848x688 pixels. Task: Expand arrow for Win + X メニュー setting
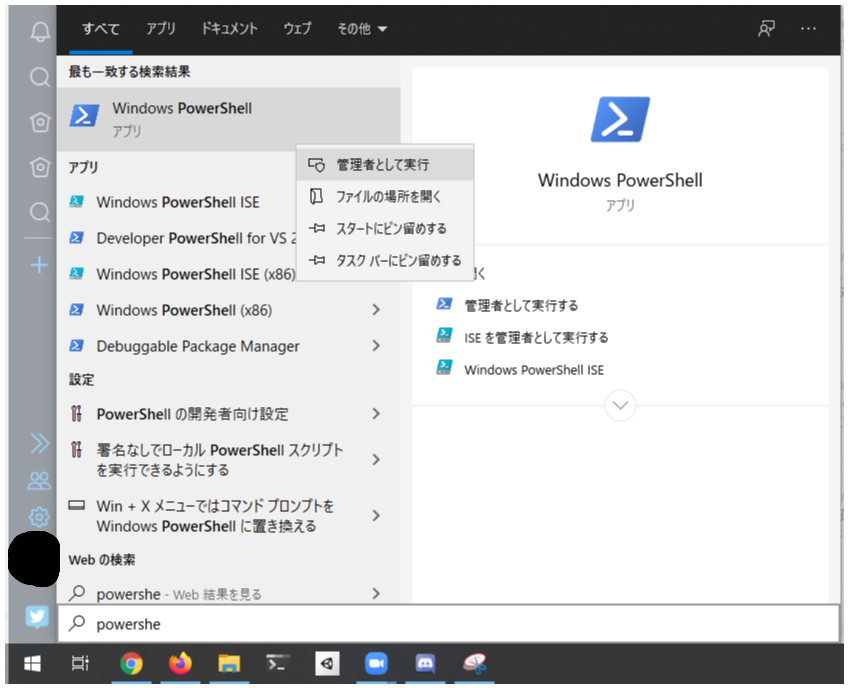pyautogui.click(x=376, y=516)
